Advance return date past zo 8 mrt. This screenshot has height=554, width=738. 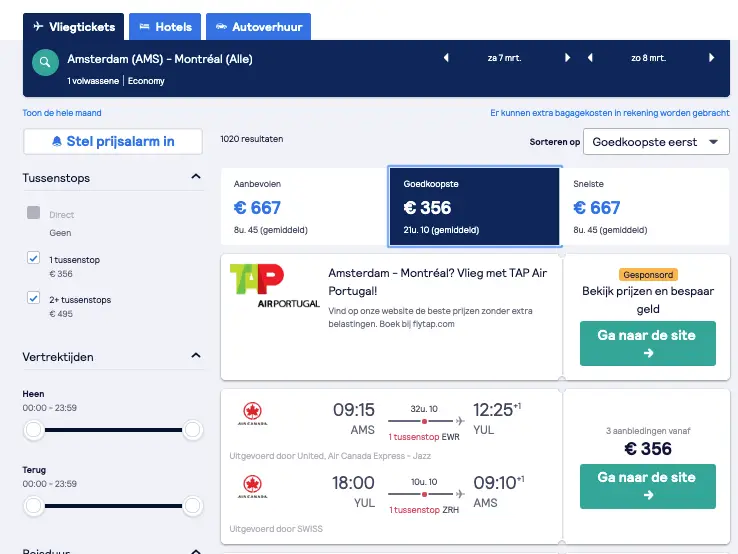pos(711,58)
